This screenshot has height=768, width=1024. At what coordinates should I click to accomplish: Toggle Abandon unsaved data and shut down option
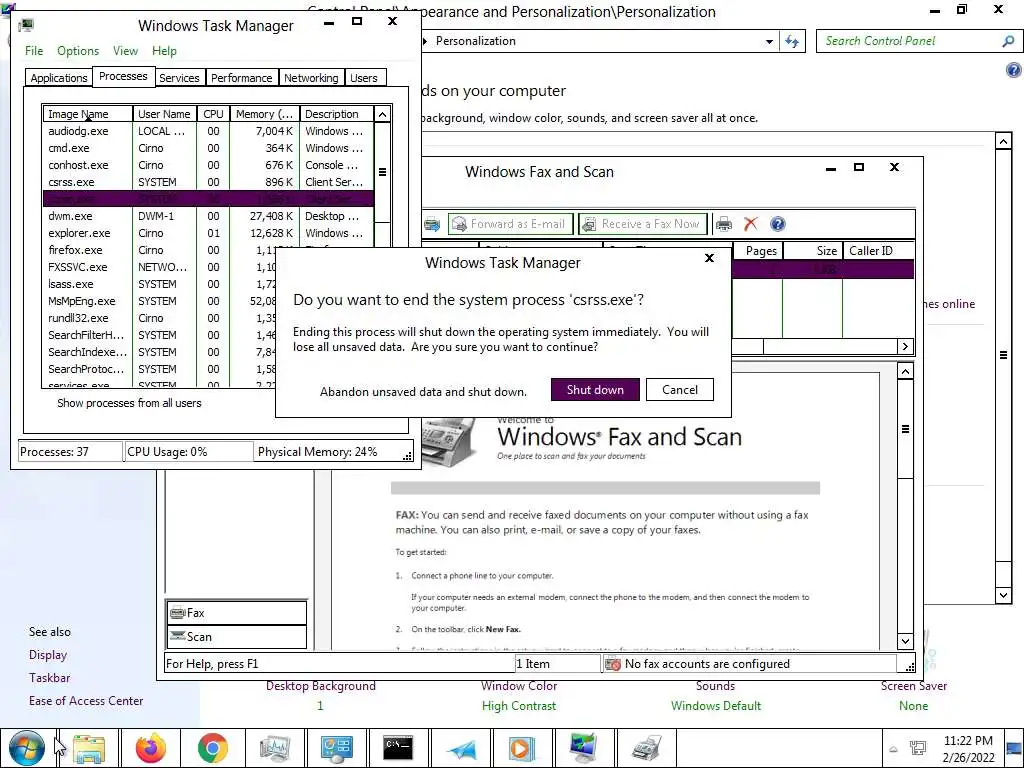click(423, 392)
